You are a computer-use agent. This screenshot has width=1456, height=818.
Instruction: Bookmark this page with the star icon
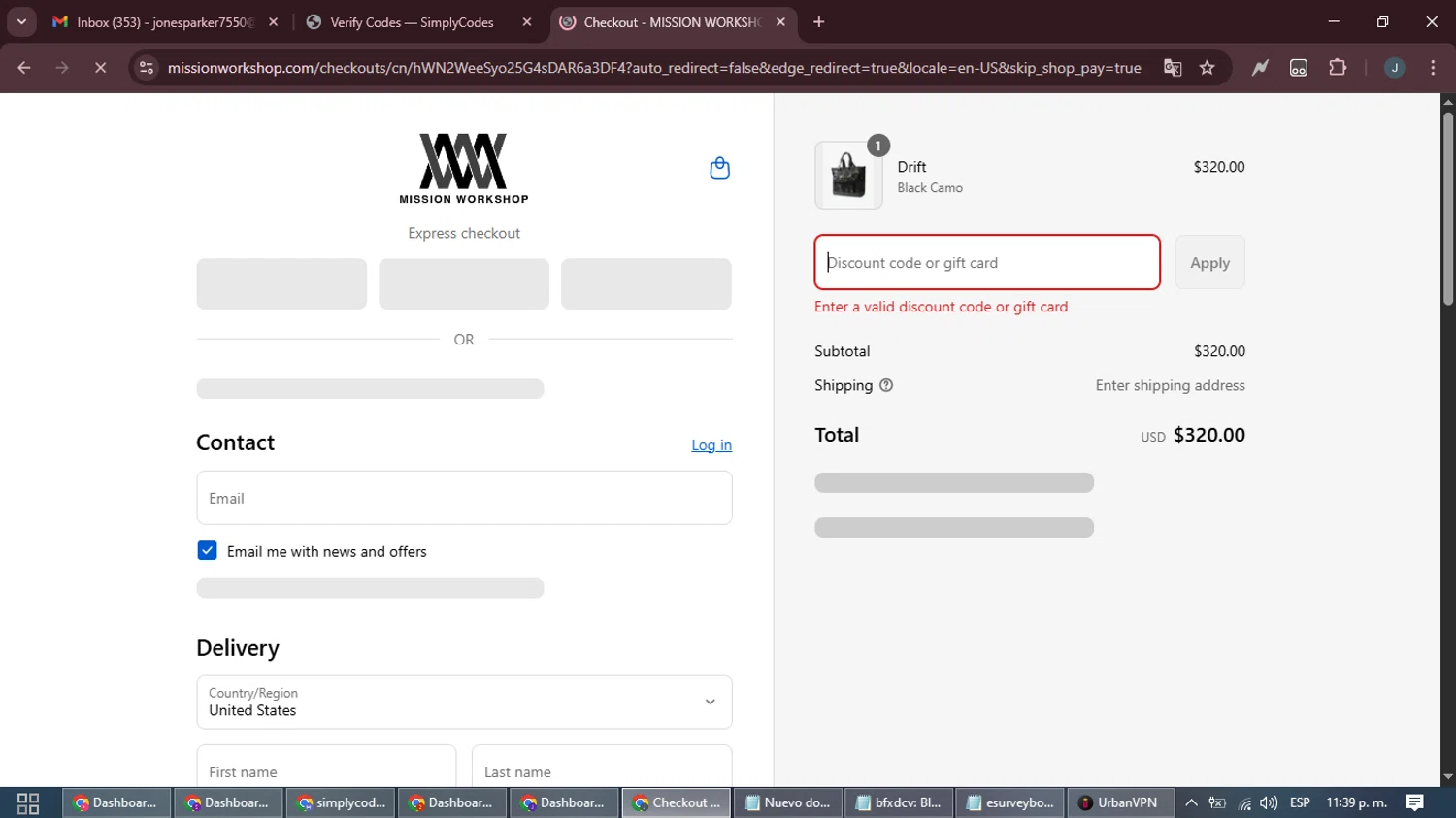click(1207, 67)
